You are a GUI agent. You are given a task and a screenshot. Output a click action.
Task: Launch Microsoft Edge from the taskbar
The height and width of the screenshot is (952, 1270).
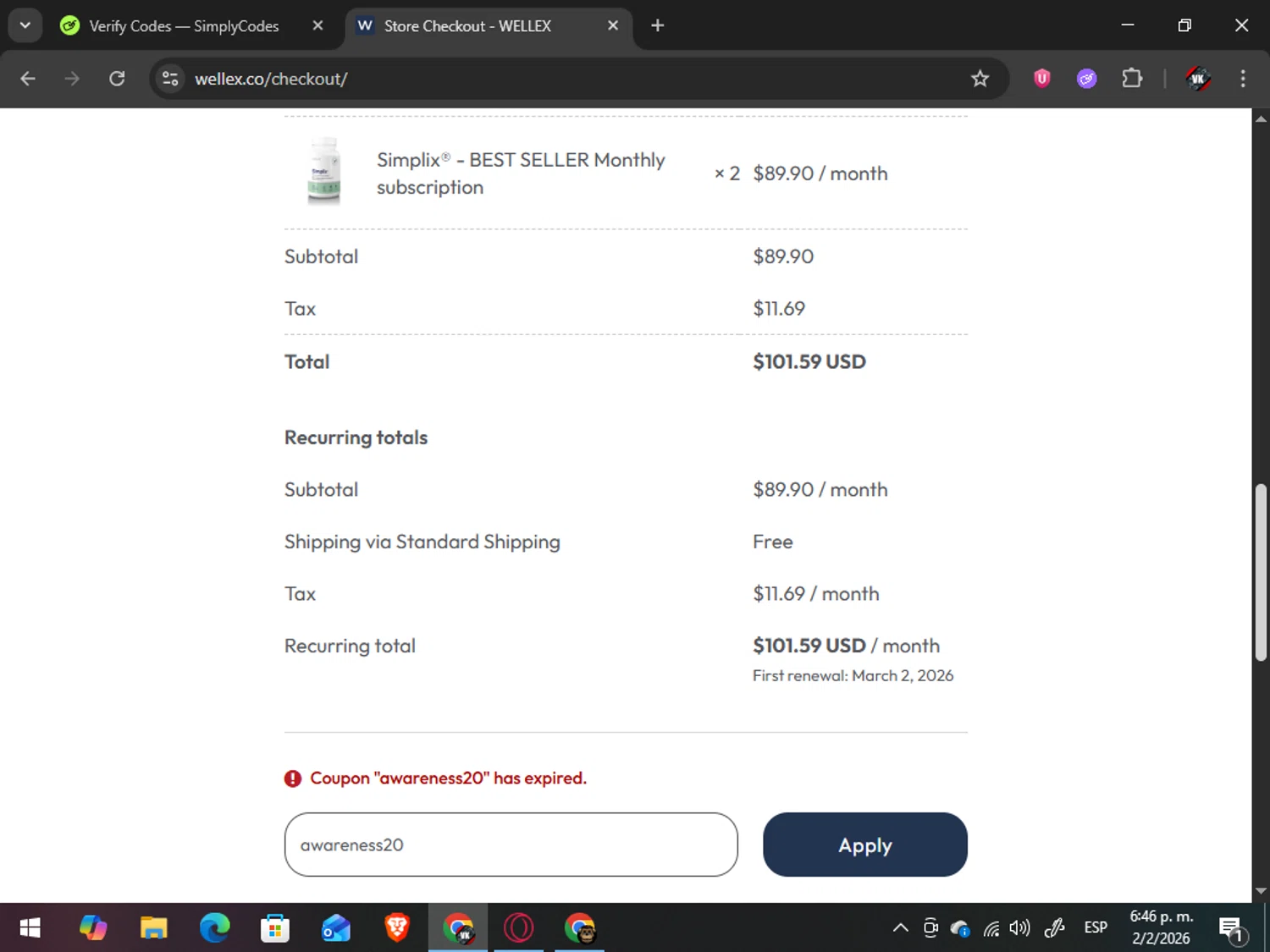tap(214, 928)
